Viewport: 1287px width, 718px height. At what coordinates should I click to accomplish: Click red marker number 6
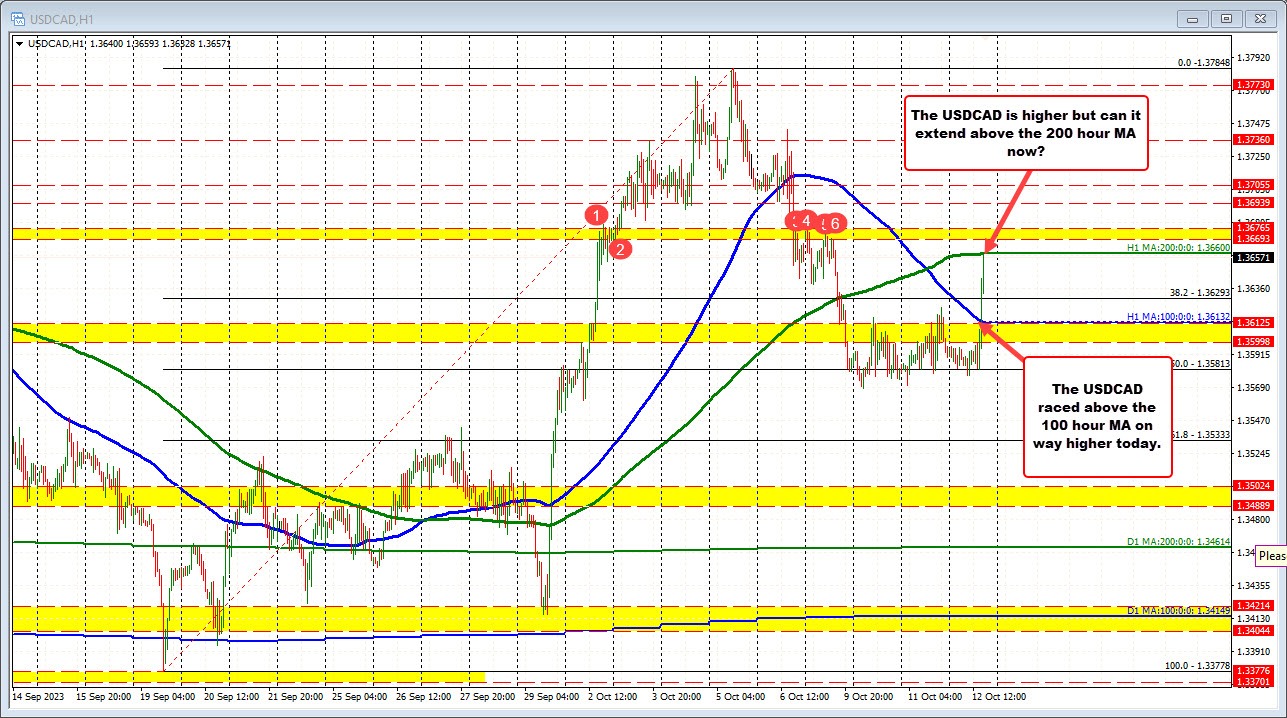click(x=836, y=223)
